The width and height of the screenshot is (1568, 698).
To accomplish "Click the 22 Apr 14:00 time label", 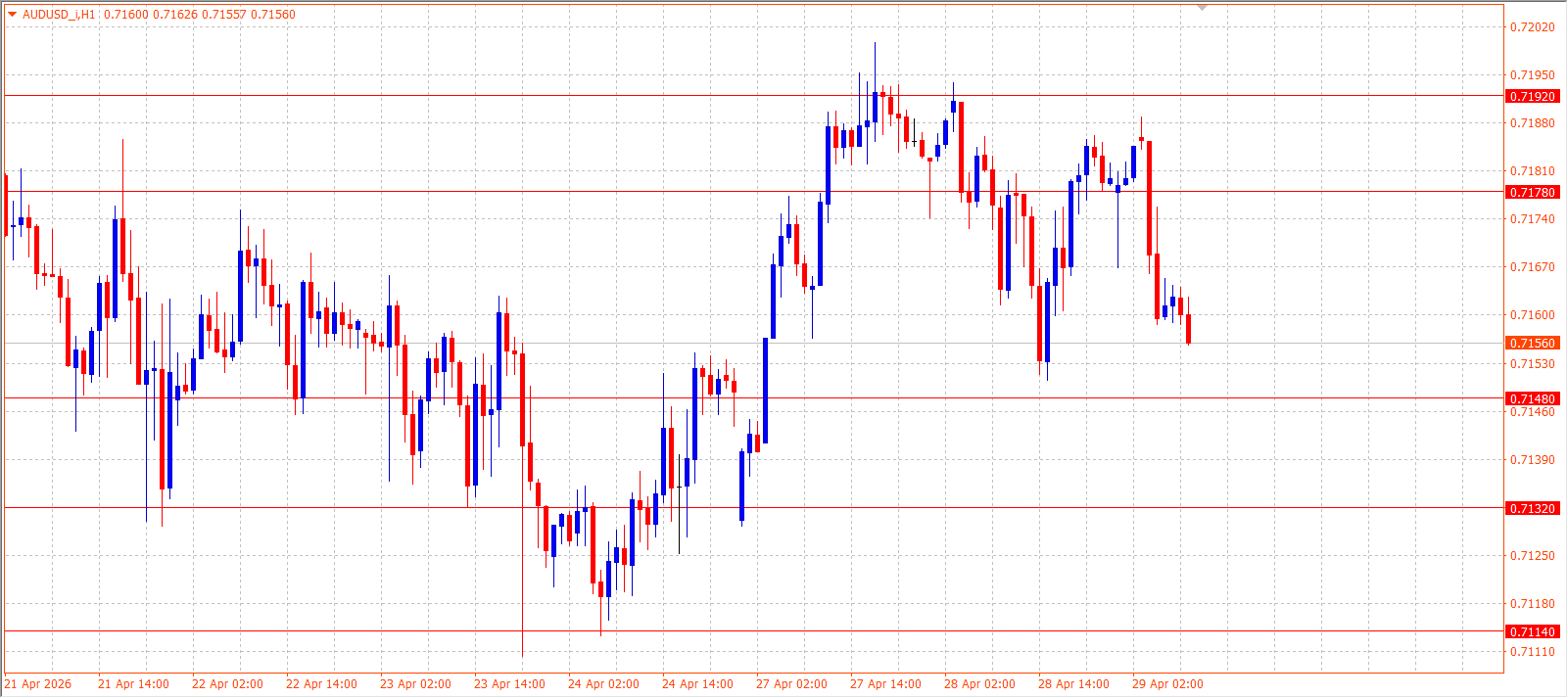I will [x=321, y=684].
